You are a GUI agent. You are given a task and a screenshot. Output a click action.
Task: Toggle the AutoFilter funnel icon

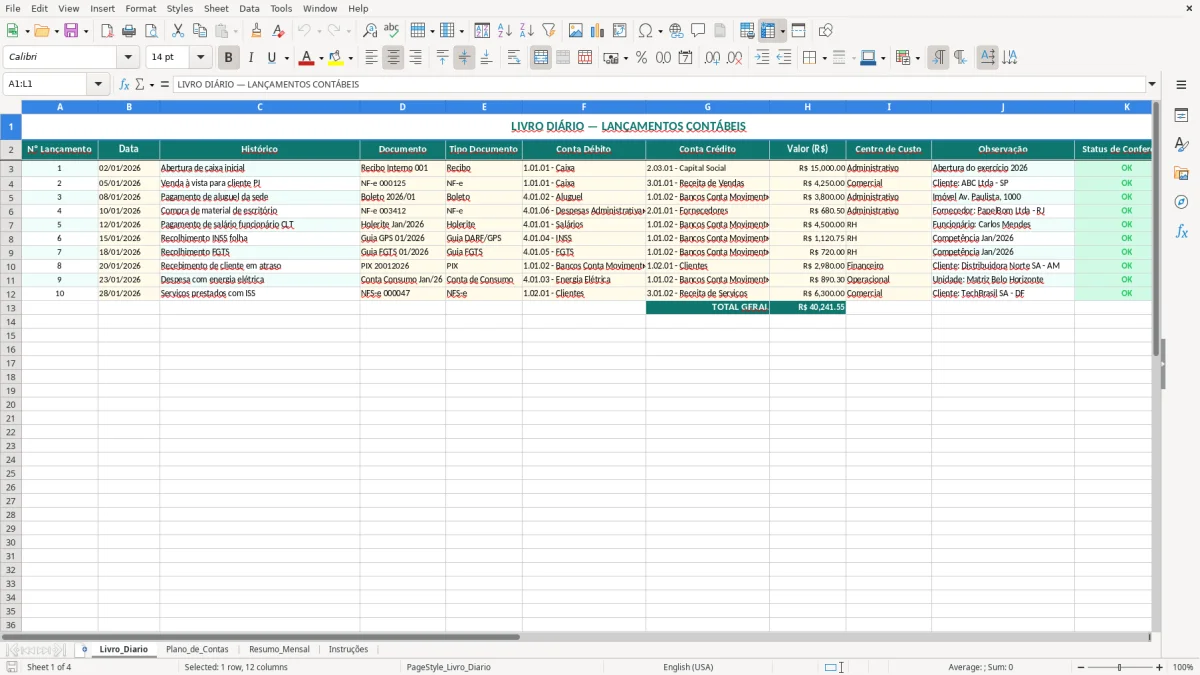(x=548, y=31)
